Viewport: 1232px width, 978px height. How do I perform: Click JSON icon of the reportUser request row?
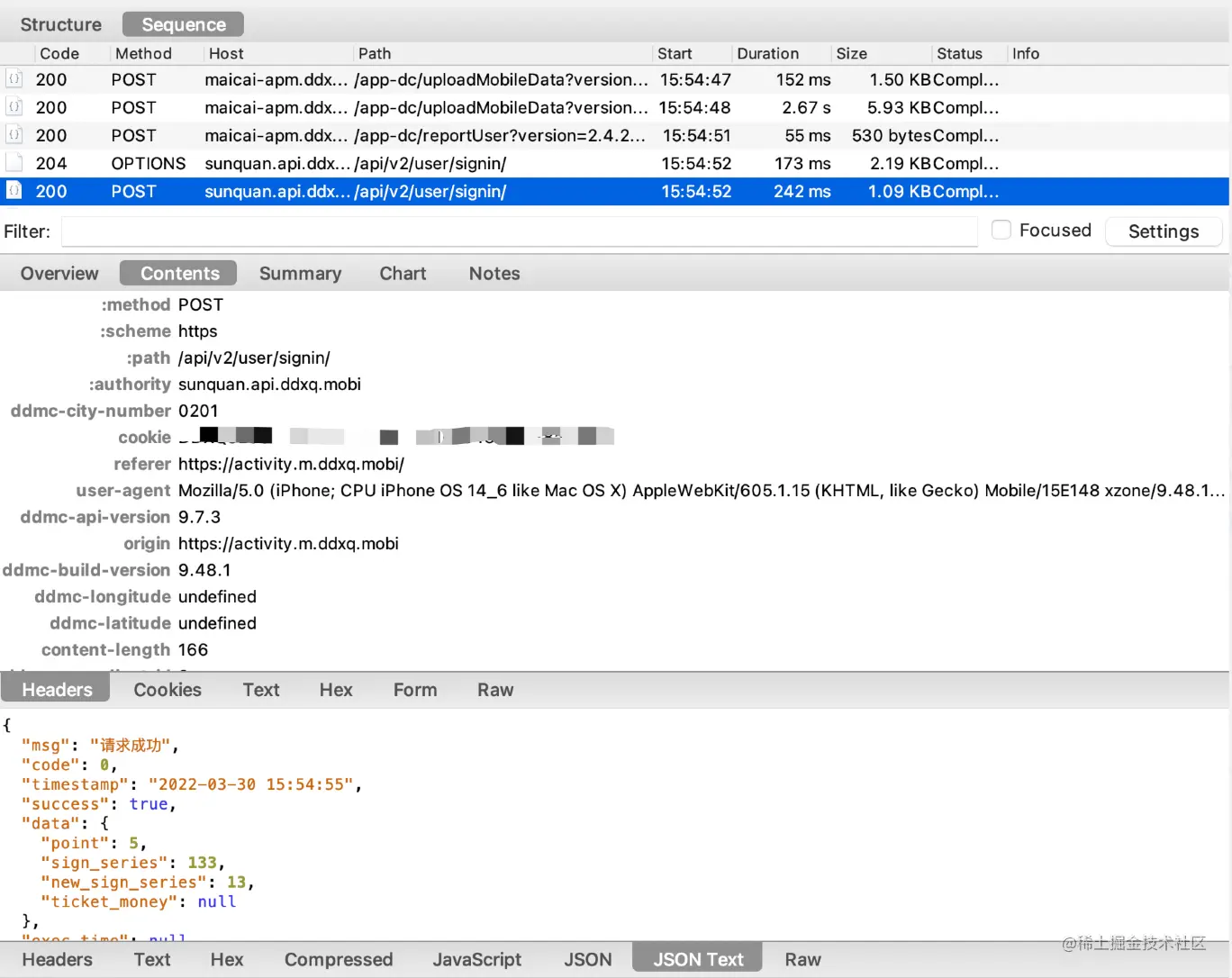click(x=14, y=135)
